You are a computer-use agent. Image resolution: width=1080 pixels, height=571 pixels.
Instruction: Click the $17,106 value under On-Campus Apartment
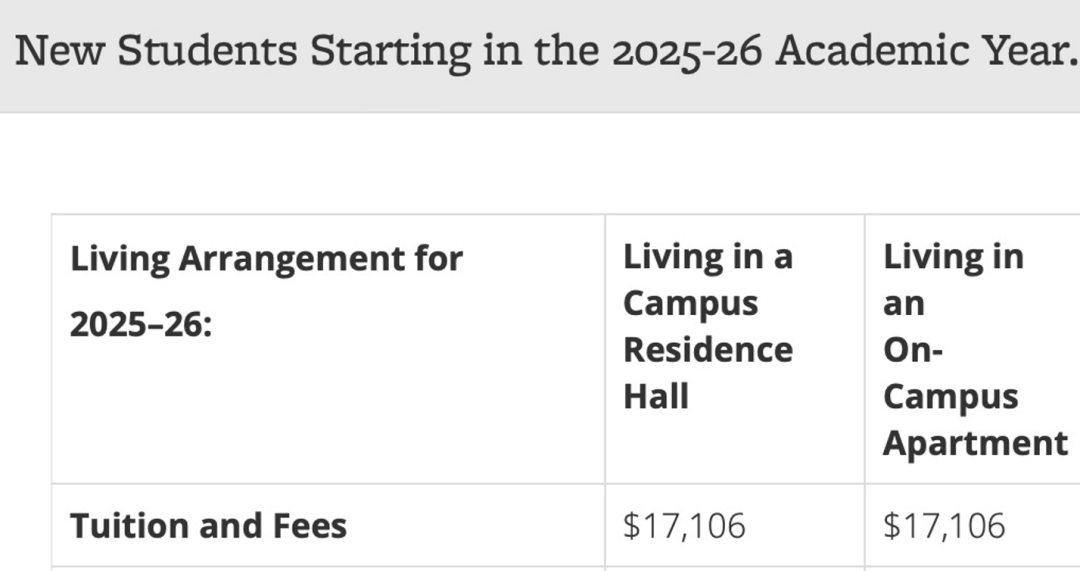pos(944,526)
